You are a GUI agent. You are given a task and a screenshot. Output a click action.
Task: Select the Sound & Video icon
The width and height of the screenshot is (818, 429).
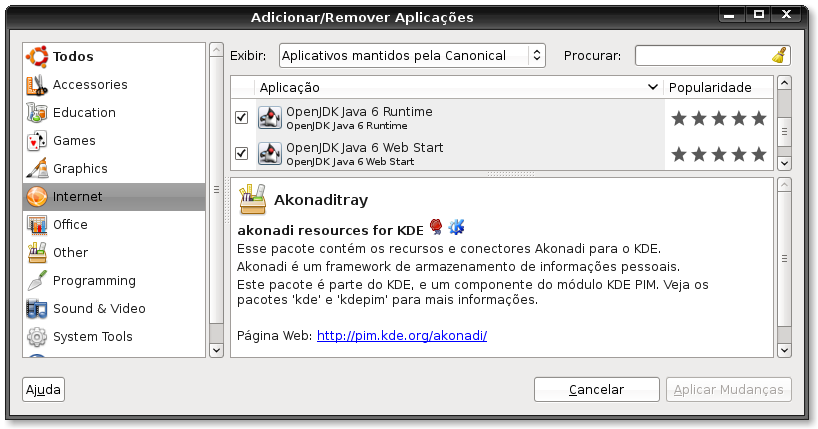pos(37,309)
